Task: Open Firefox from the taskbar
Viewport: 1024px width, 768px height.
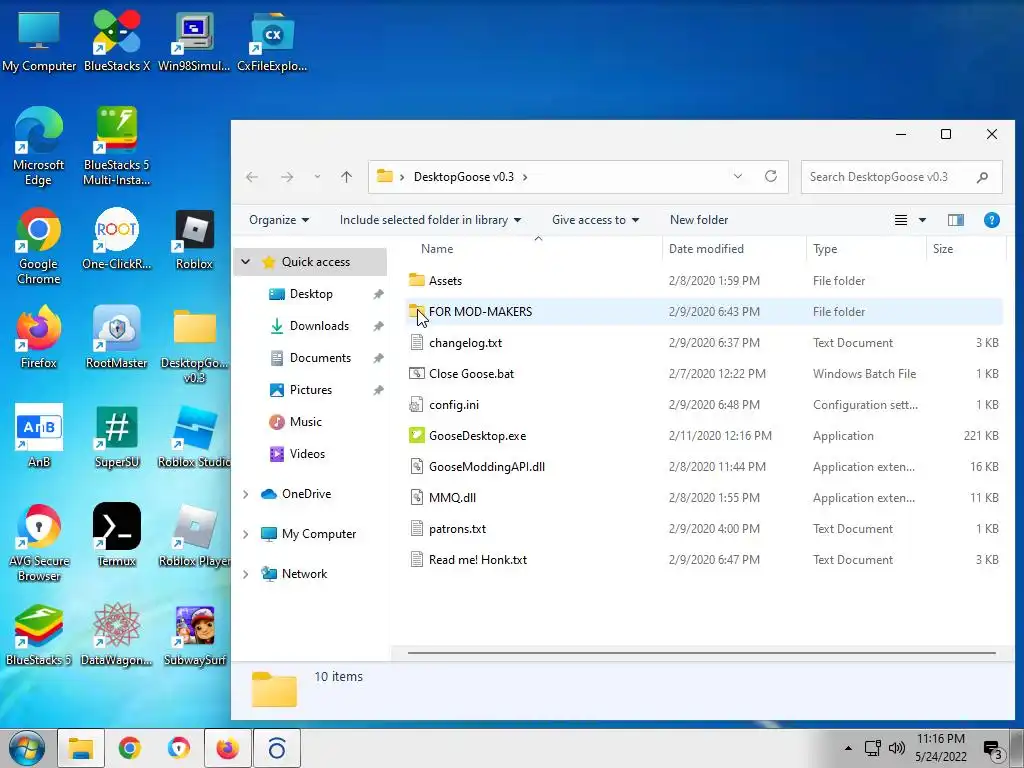Action: point(227,748)
